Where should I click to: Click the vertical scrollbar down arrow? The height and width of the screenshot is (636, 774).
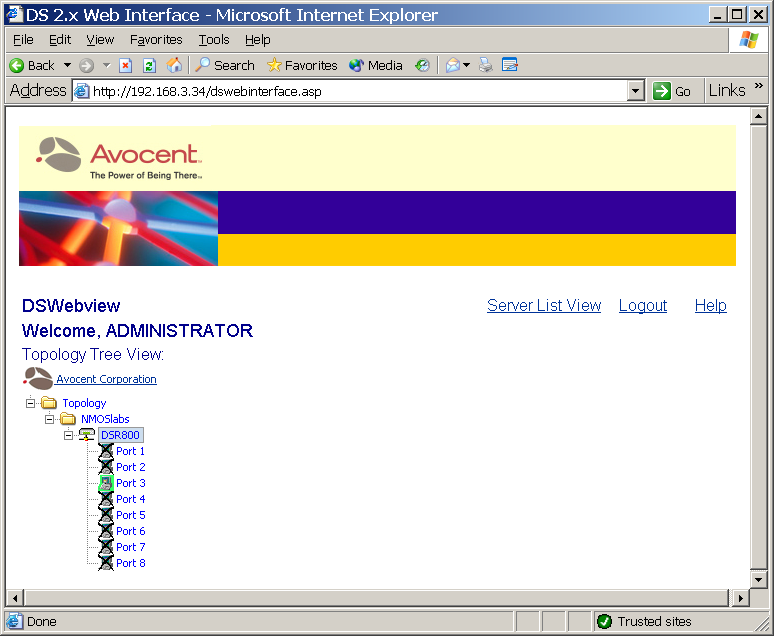(x=758, y=579)
